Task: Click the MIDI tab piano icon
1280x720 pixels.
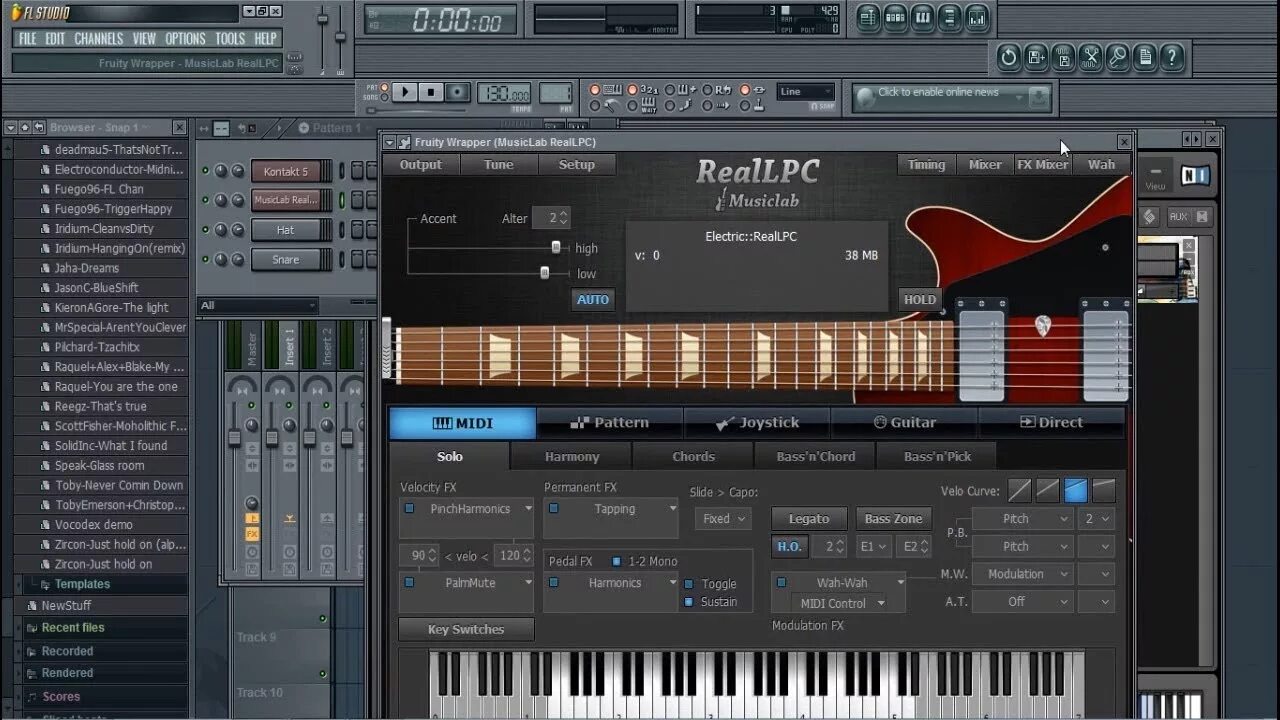Action: [442, 423]
